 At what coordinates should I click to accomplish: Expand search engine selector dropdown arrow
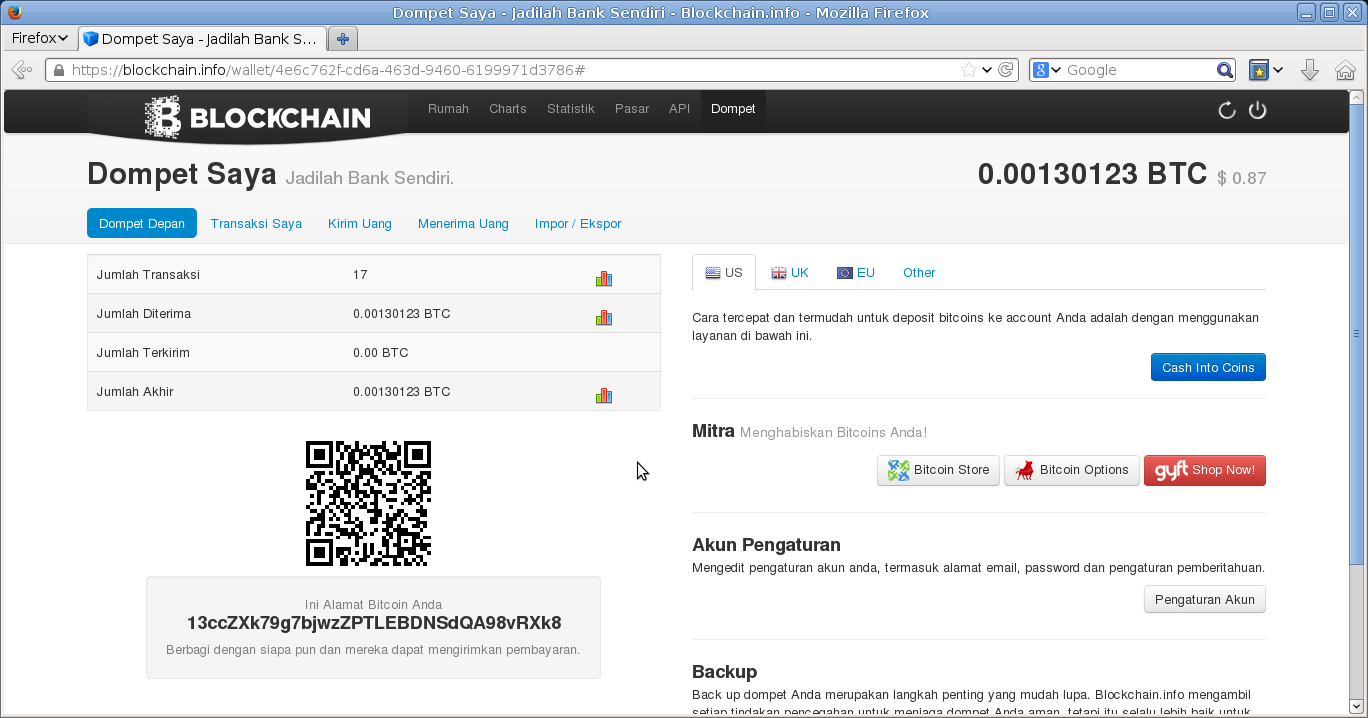coord(1056,70)
